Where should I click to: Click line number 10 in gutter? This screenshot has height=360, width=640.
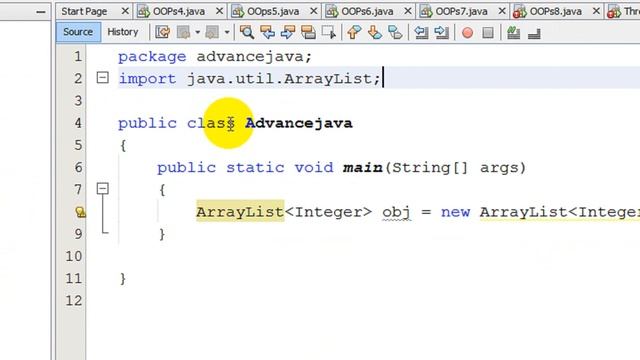click(73, 256)
